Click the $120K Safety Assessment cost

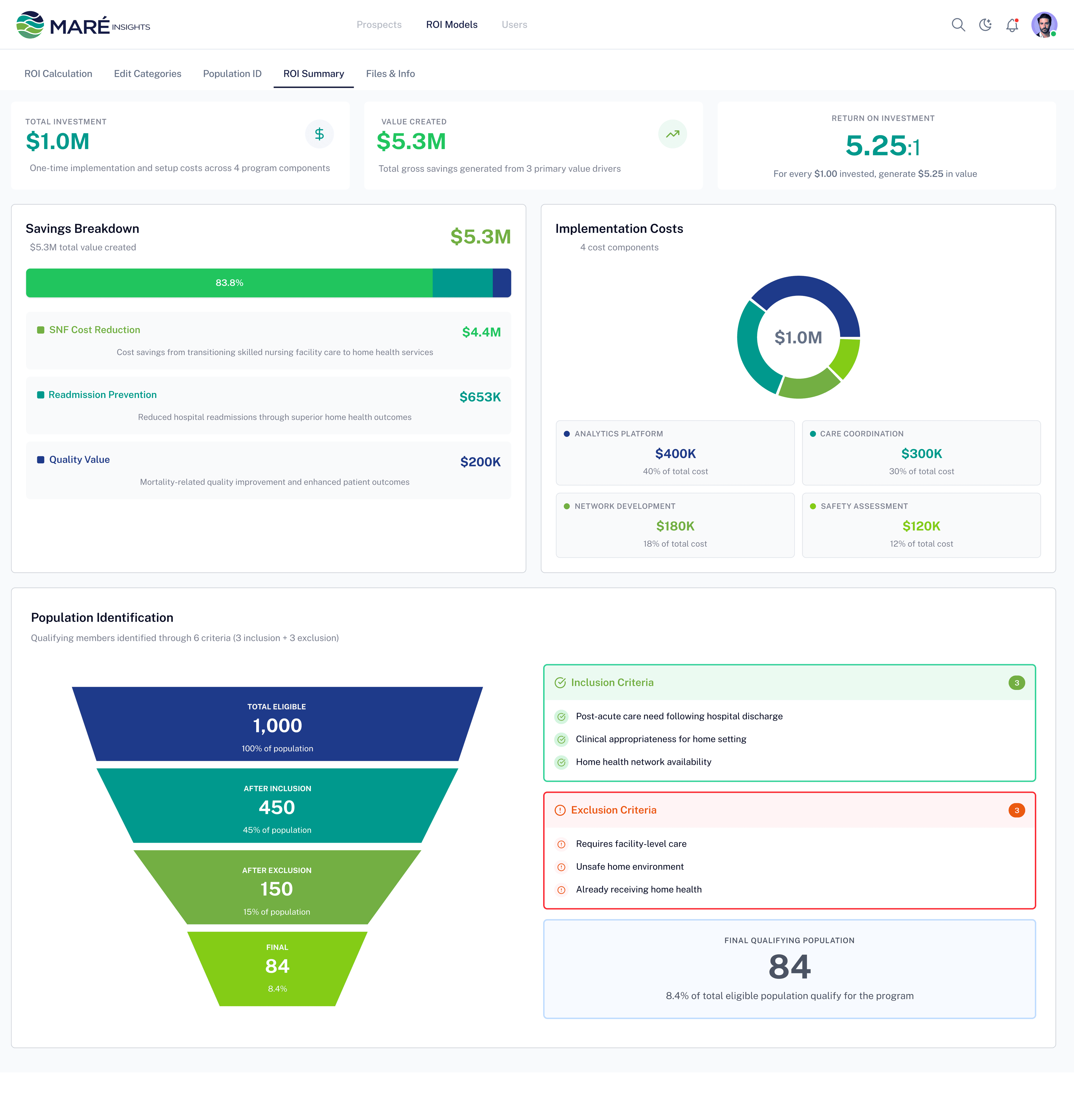[921, 527]
